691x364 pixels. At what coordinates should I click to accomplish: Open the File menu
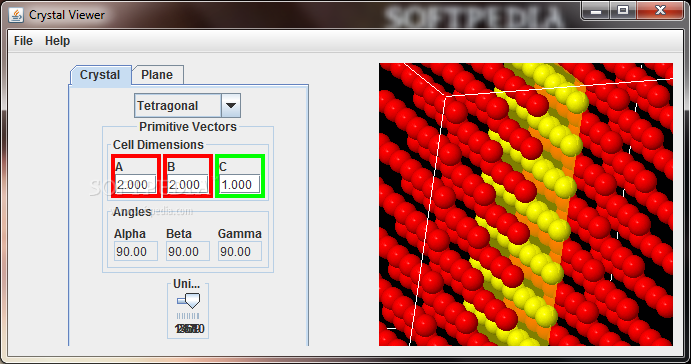[23, 41]
